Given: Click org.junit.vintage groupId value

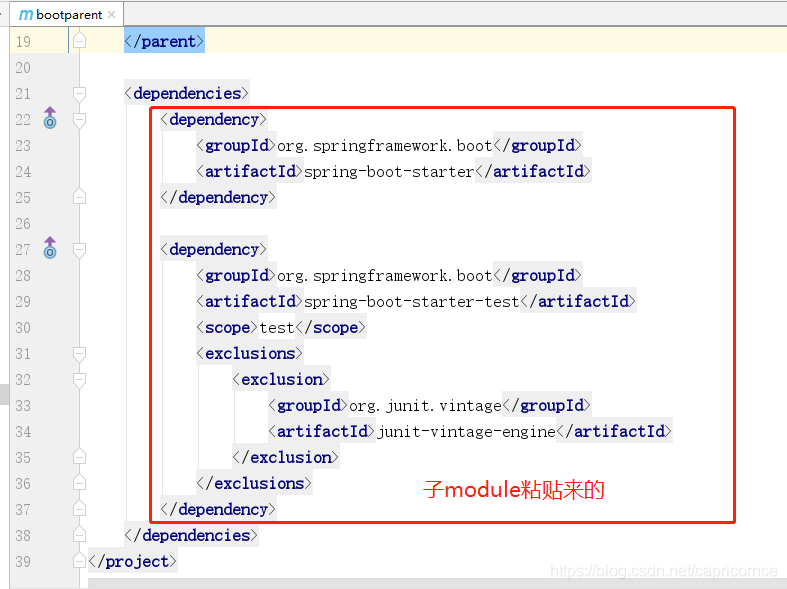Looking at the screenshot, I should (x=425, y=405).
